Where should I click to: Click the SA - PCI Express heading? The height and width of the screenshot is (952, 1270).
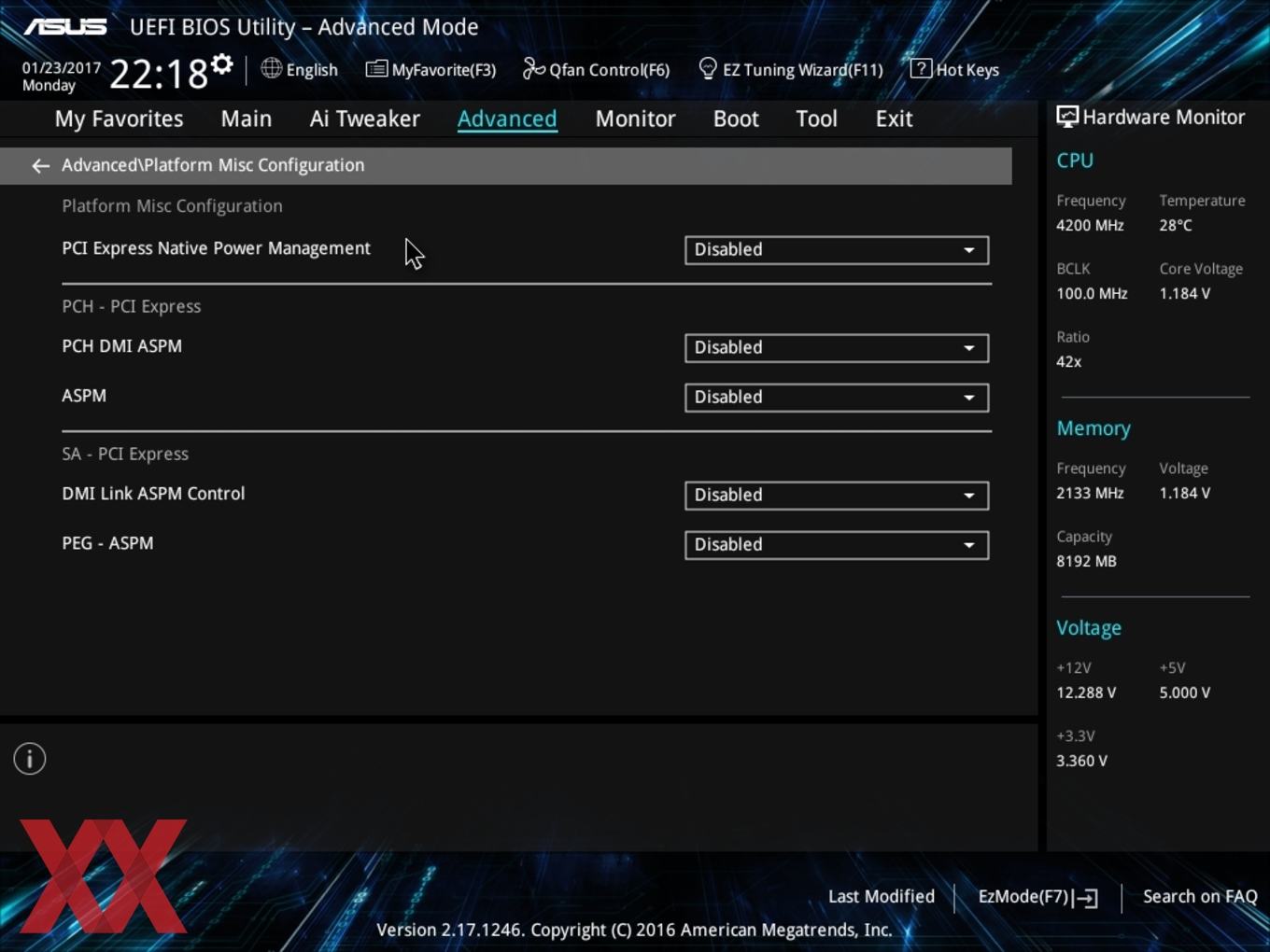tap(125, 454)
